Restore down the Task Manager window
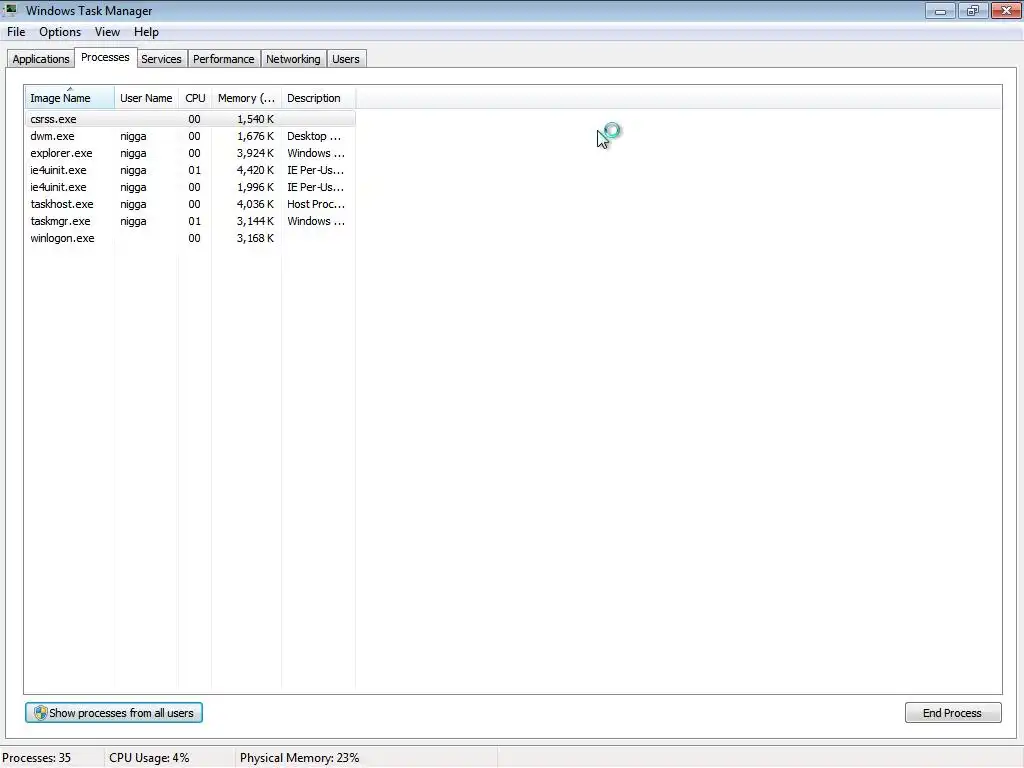This screenshot has height=768, width=1024. [973, 10]
